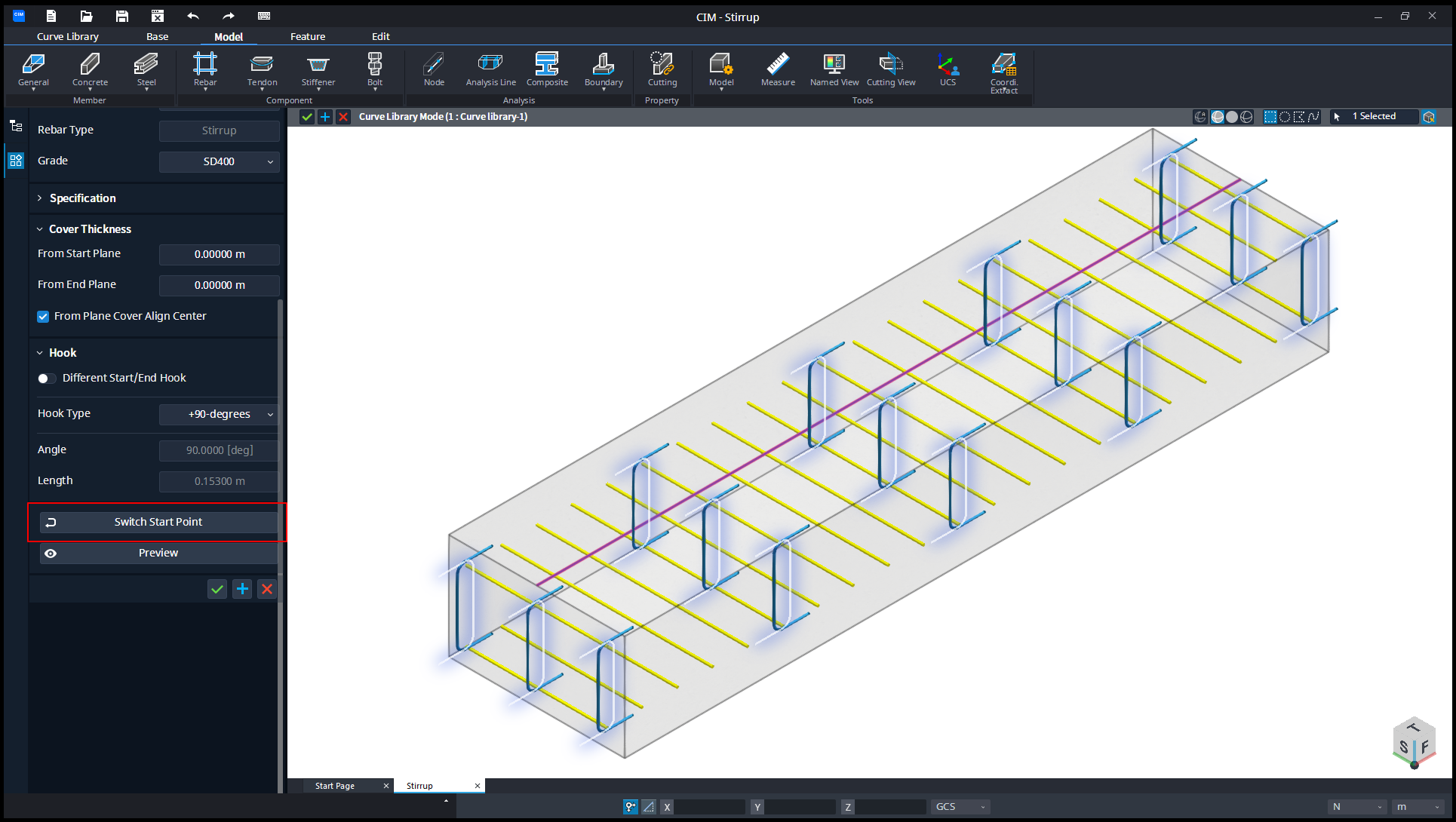Open the Curve Library ribbon tab
The height and width of the screenshot is (822, 1456).
click(x=68, y=36)
